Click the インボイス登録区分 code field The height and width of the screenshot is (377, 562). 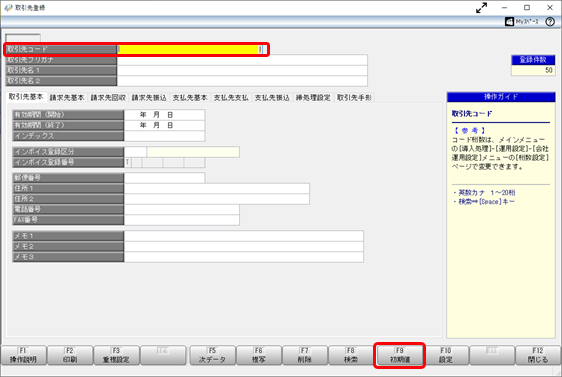point(135,152)
